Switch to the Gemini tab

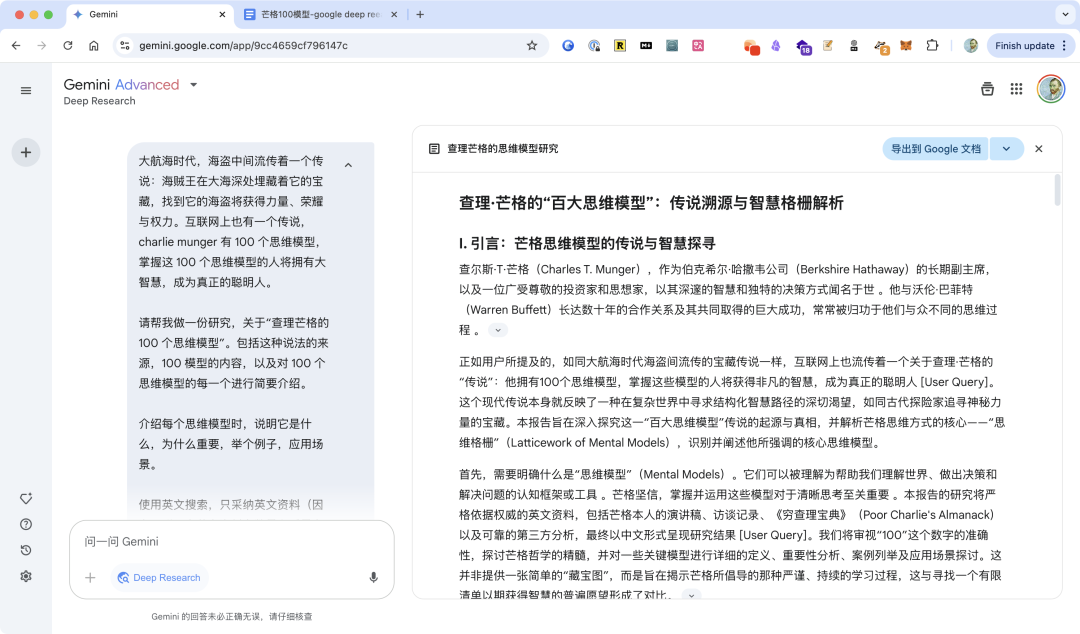(x=149, y=14)
